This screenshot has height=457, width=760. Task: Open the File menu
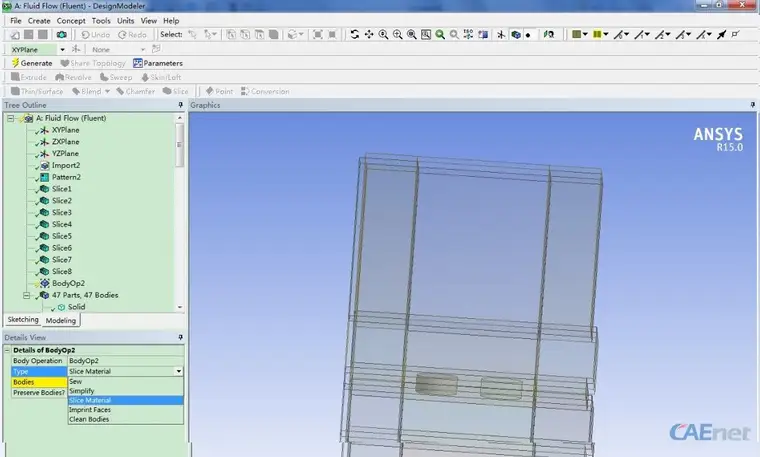tap(16, 21)
